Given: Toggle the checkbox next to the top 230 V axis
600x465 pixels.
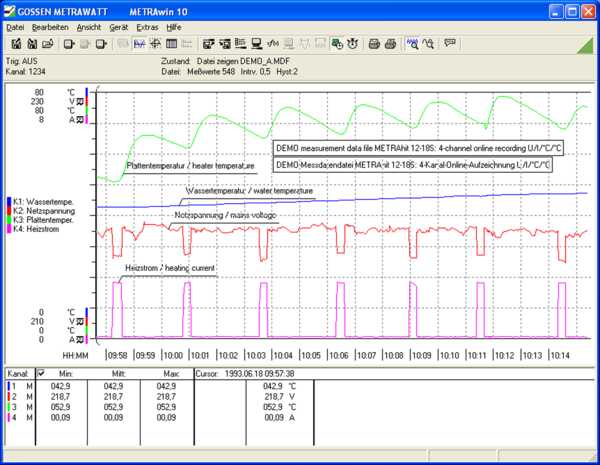Looking at the screenshot, I should click(81, 101).
